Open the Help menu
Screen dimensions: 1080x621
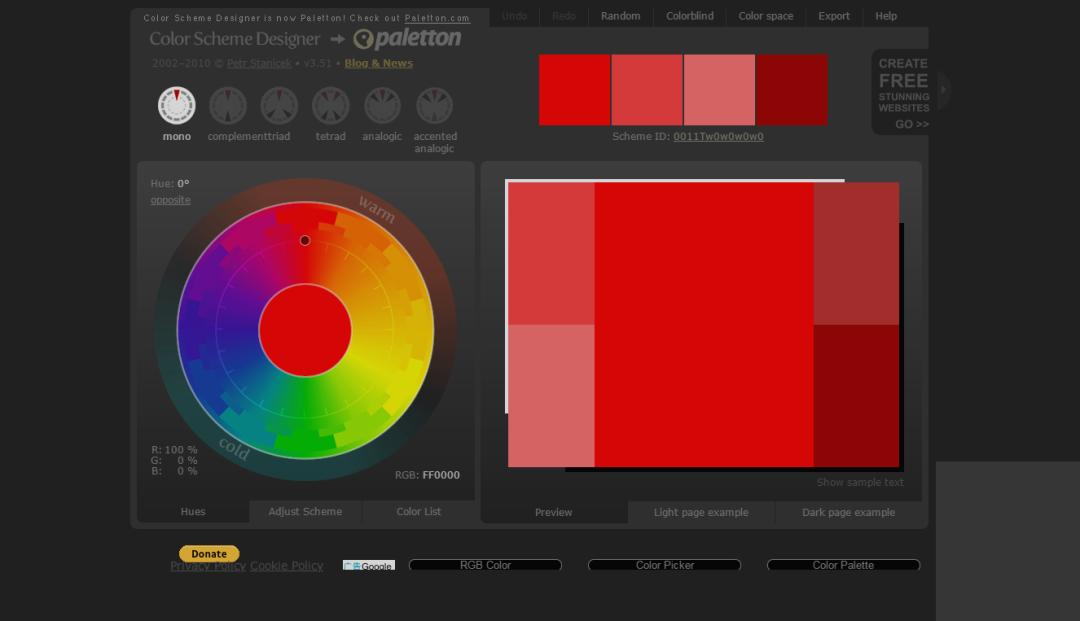[885, 16]
